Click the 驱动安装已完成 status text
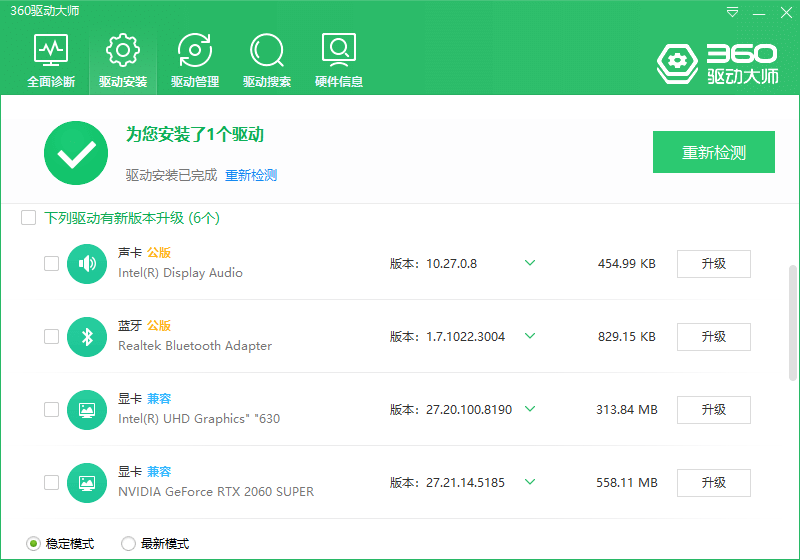 (171, 175)
